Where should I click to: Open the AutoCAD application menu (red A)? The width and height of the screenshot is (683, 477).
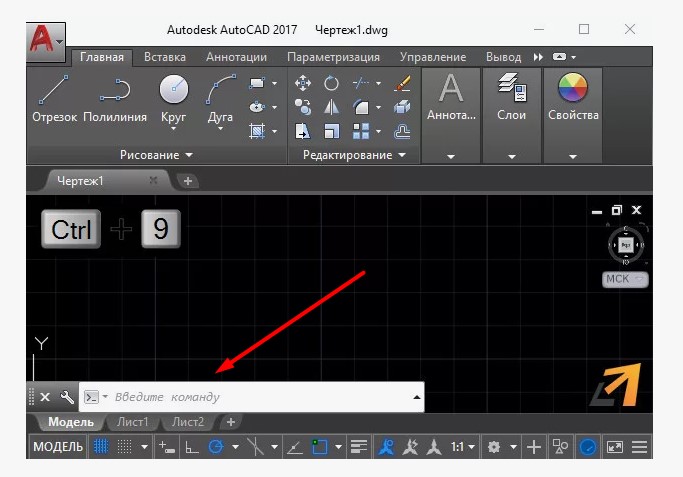click(46, 42)
